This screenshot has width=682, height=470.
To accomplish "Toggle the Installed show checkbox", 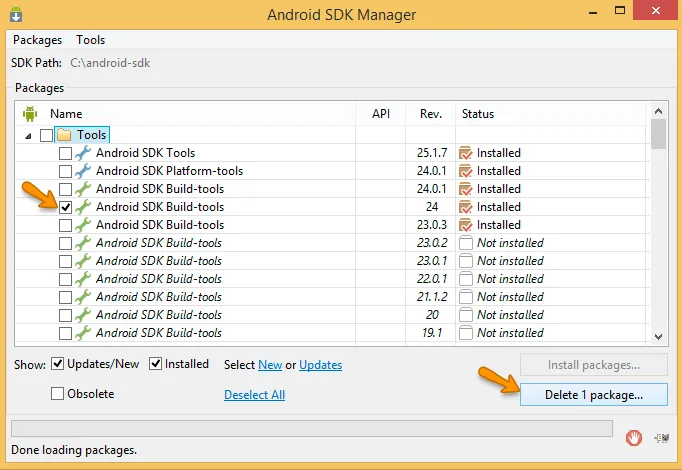I will pyautogui.click(x=155, y=363).
